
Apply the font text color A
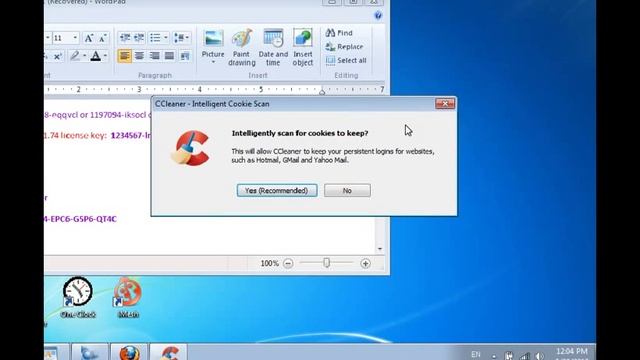coord(96,56)
